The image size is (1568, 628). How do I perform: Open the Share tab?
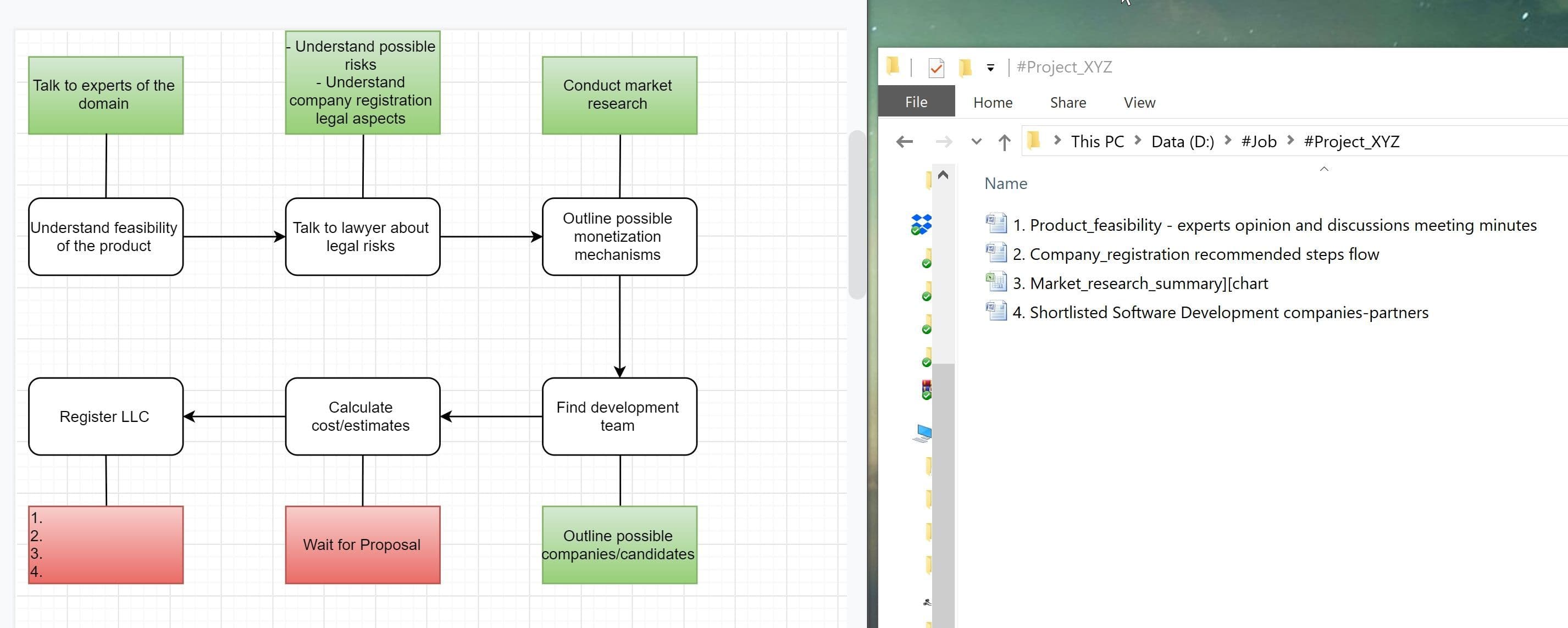tap(1069, 102)
